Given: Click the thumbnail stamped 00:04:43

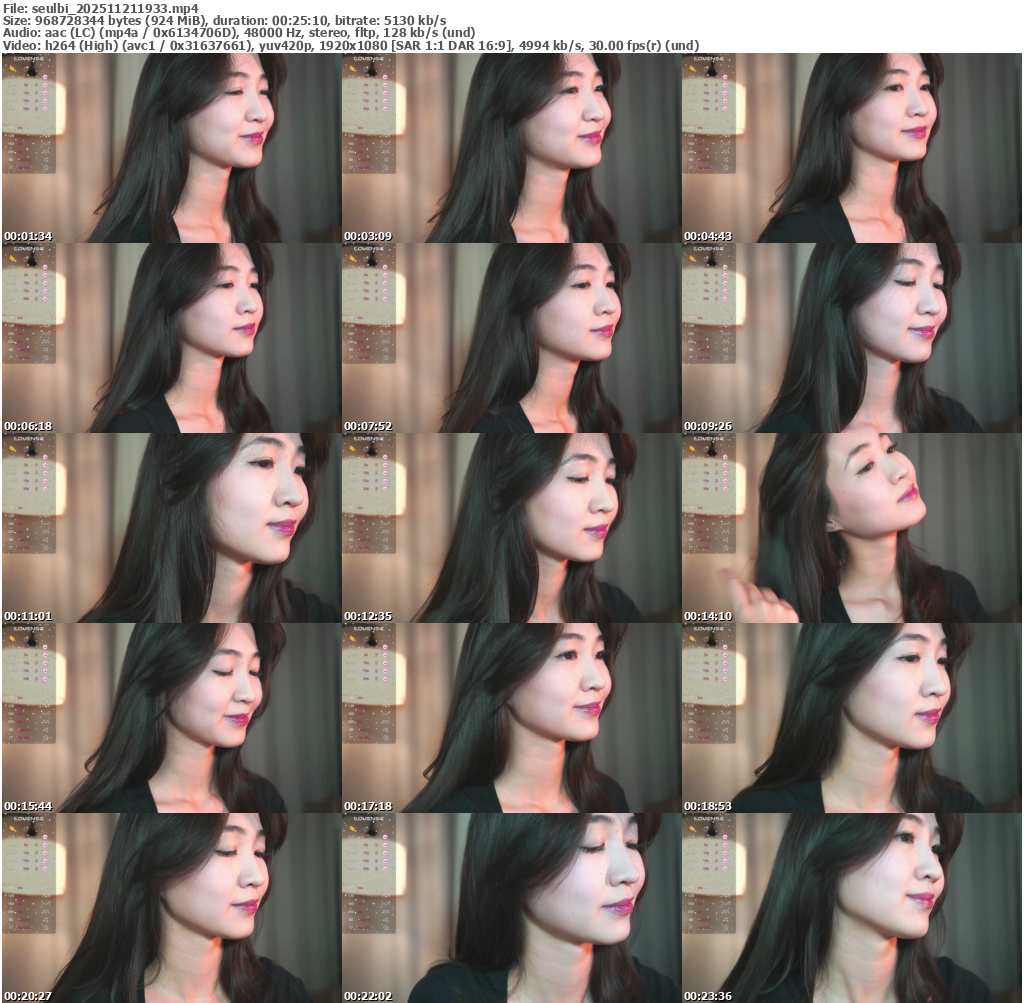Looking at the screenshot, I should [851, 148].
